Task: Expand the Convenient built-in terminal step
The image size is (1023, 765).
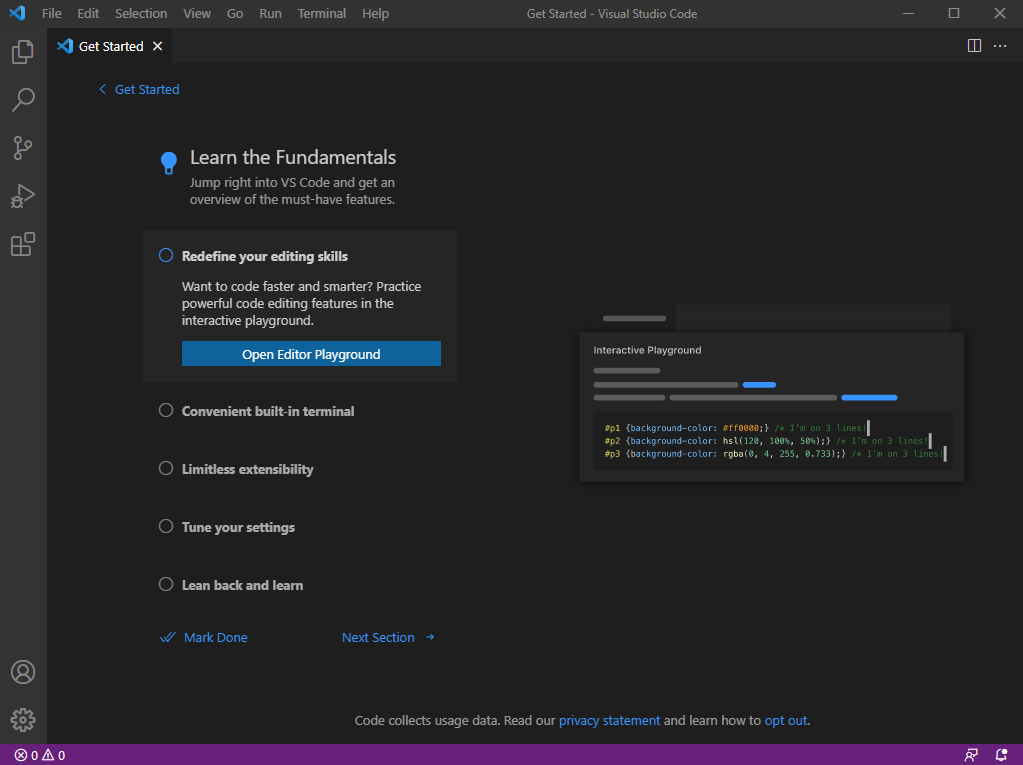Action: [268, 412]
